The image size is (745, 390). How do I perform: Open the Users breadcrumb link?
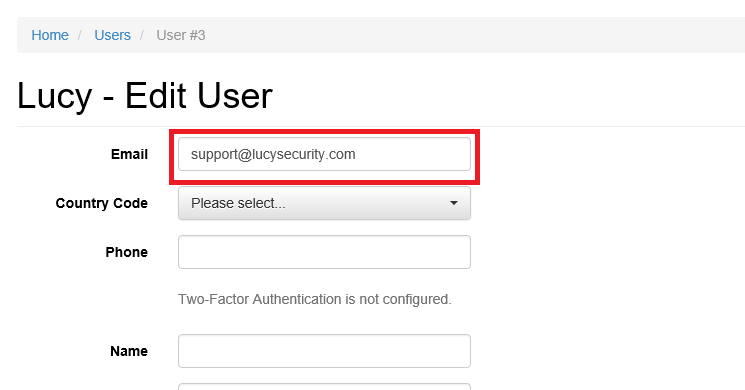[112, 35]
